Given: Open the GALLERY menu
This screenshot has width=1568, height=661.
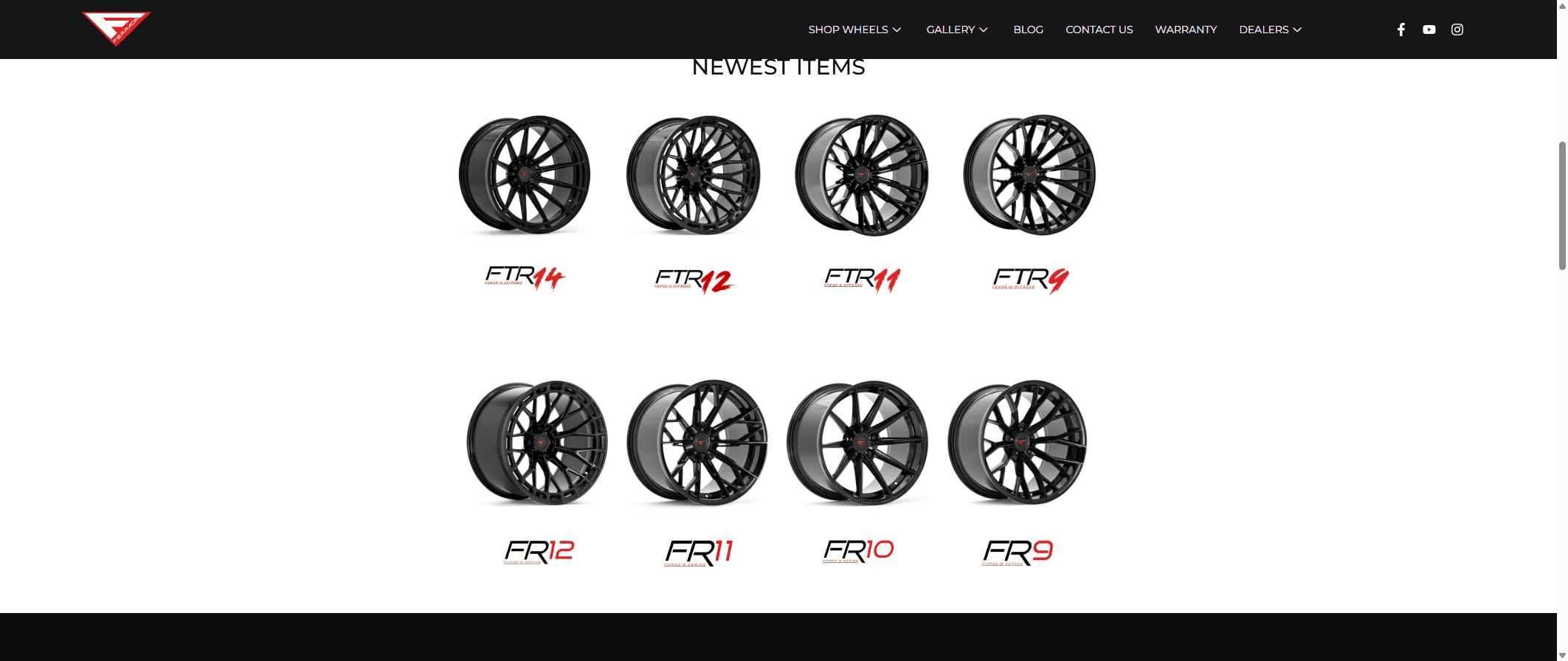Looking at the screenshot, I should click(950, 30).
